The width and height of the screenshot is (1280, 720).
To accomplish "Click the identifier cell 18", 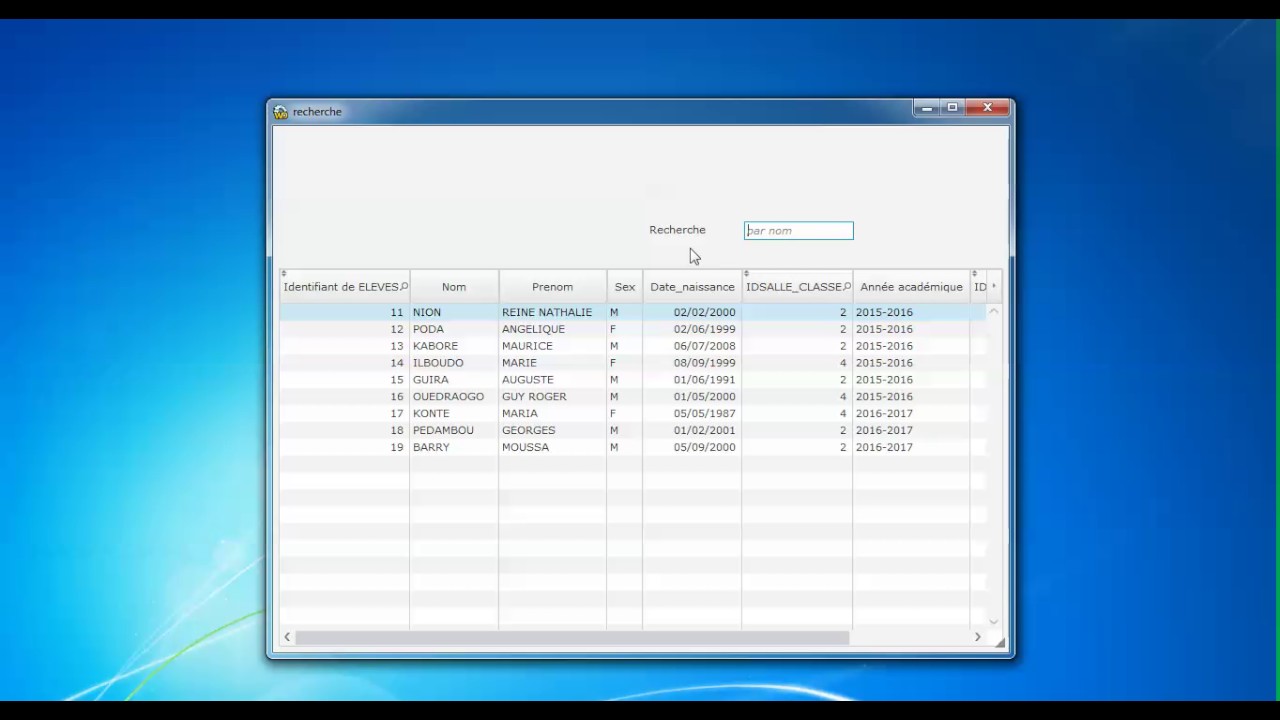I will 344,430.
